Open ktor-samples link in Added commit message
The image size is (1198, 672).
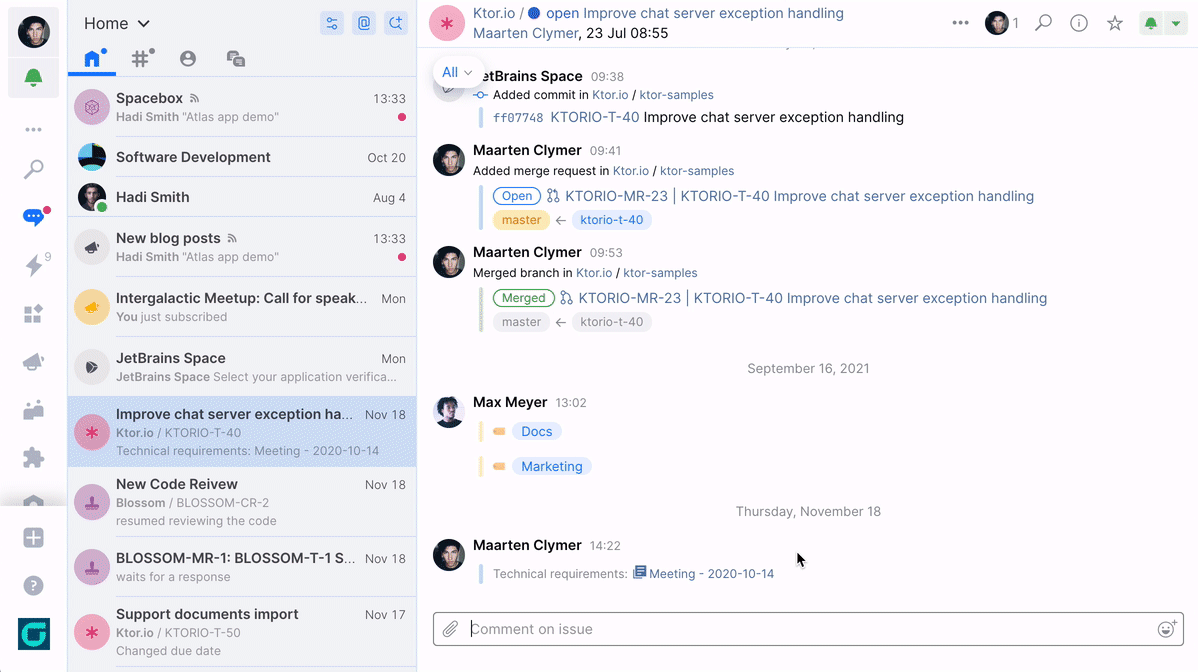pyautogui.click(x=676, y=95)
